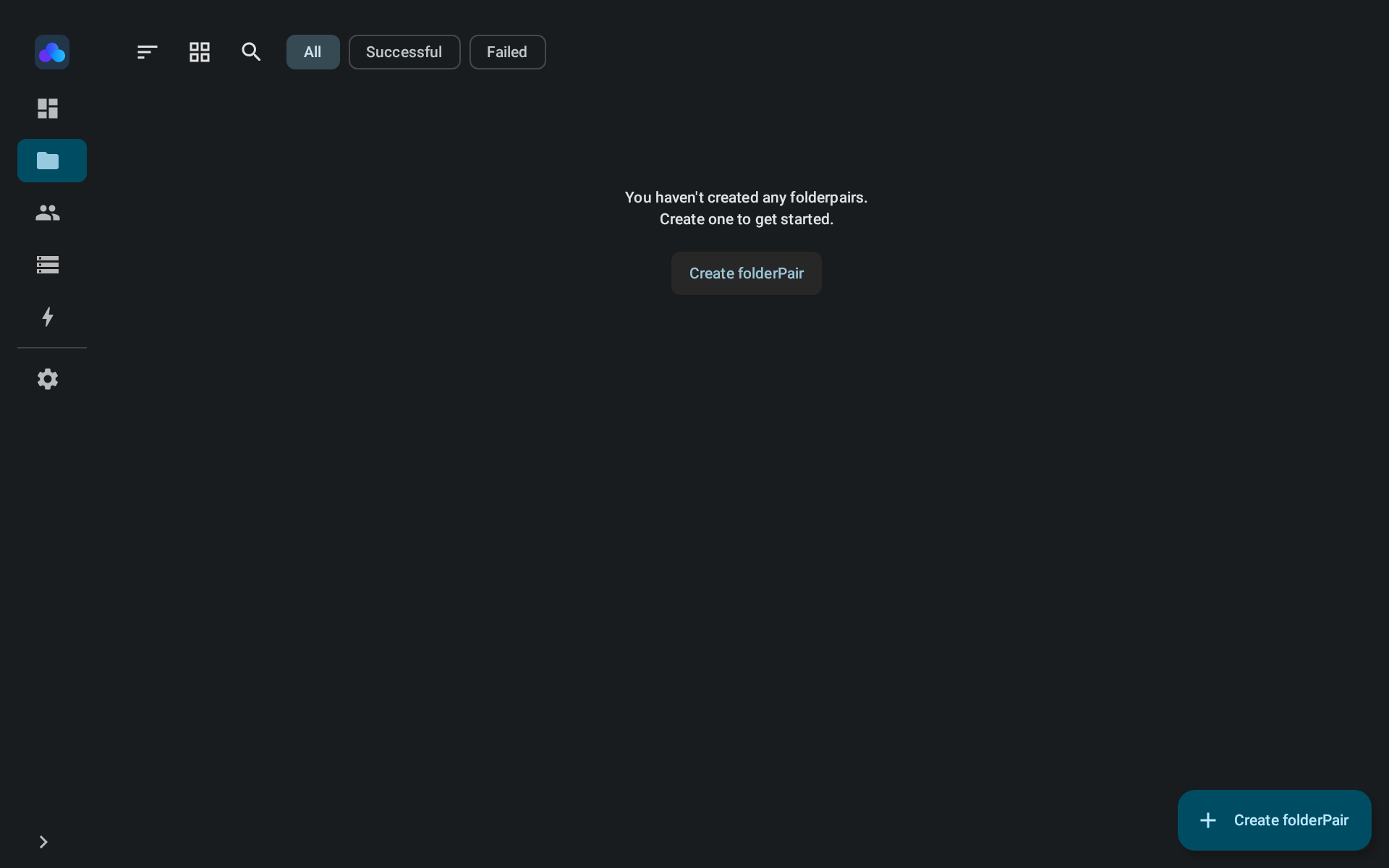Filter by Failed folder pairs
Viewport: 1389px width, 868px height.
507,52
